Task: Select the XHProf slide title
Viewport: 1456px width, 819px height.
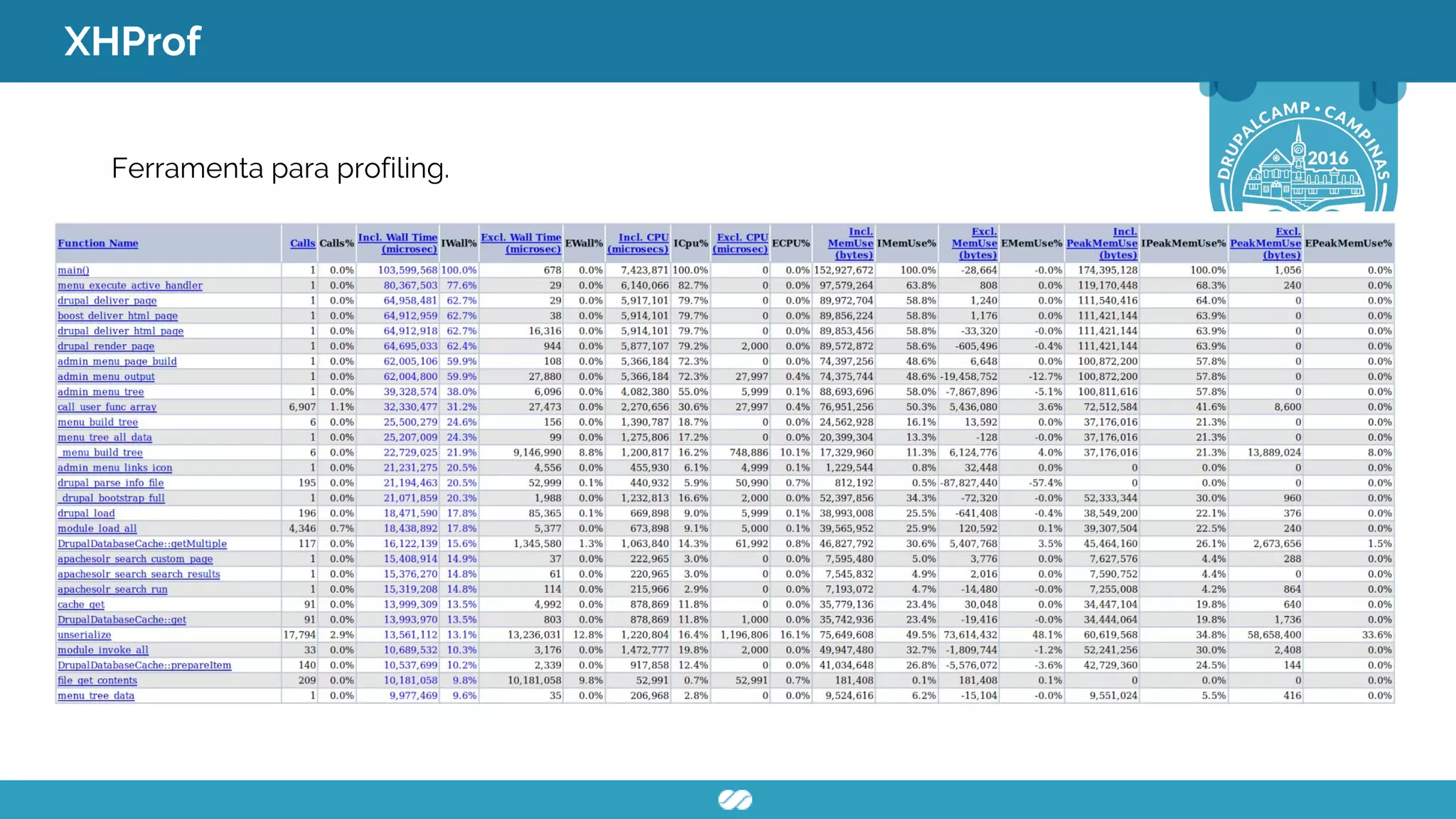Action: tap(132, 41)
